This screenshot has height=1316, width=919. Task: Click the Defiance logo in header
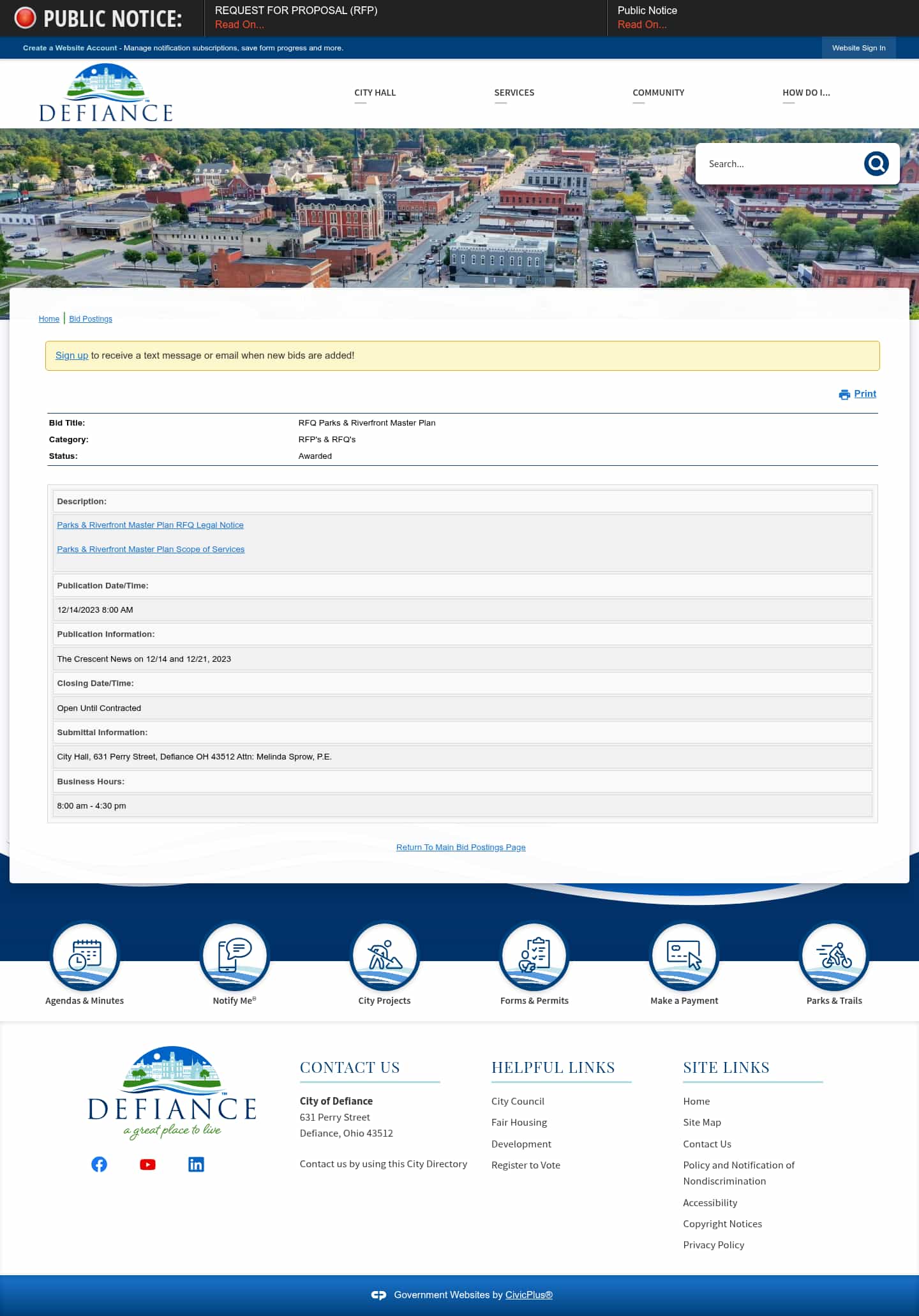coord(106,93)
